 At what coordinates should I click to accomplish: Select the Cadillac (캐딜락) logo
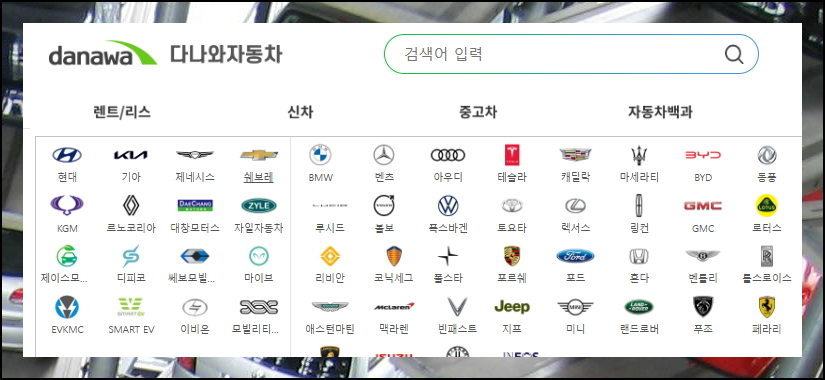(x=576, y=155)
